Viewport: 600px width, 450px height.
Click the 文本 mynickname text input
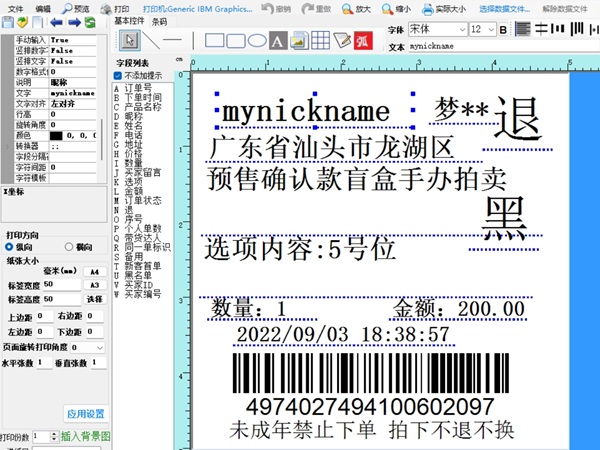pyautogui.click(x=504, y=46)
